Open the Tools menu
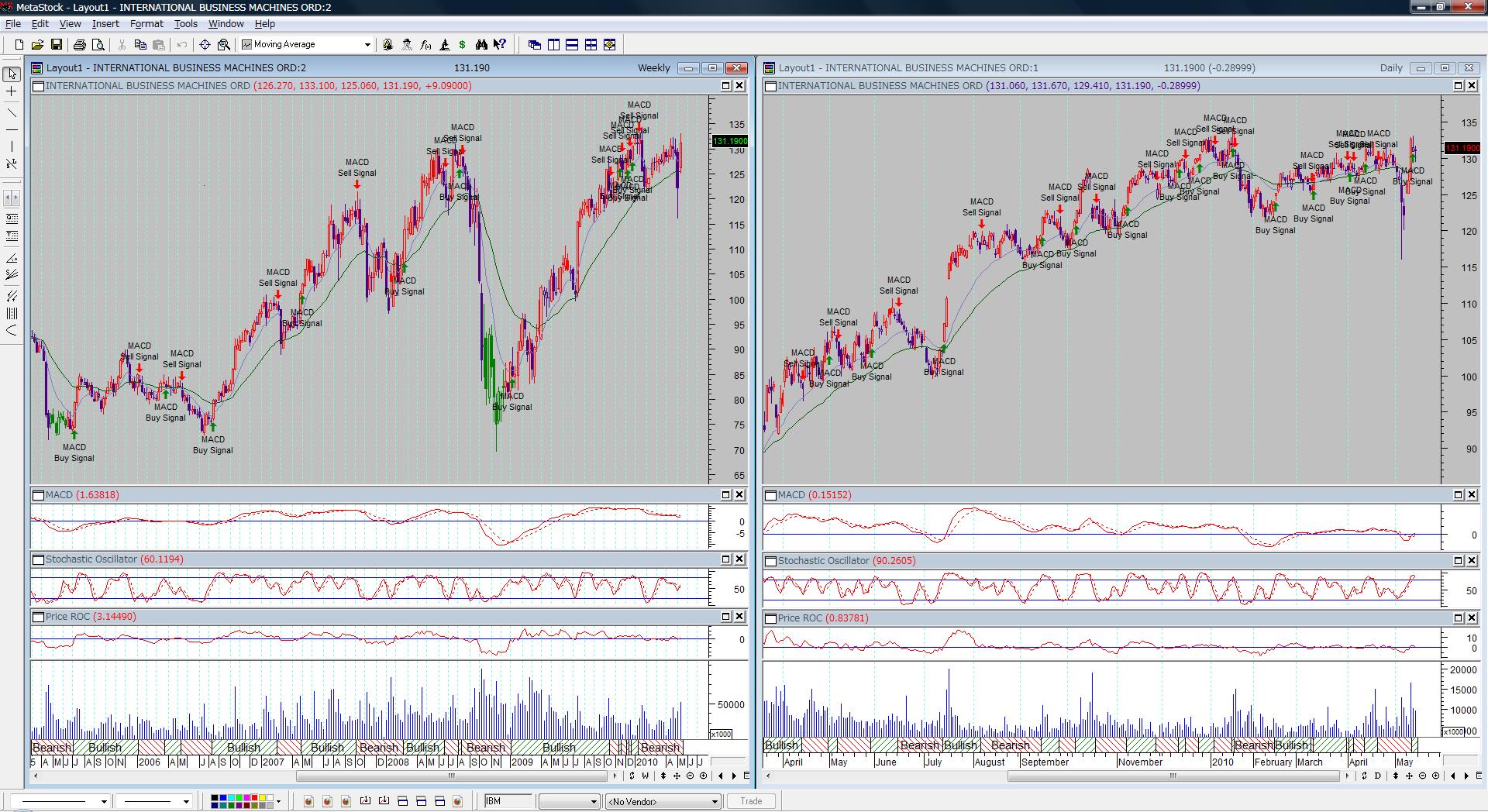The image size is (1488, 812). tap(185, 24)
